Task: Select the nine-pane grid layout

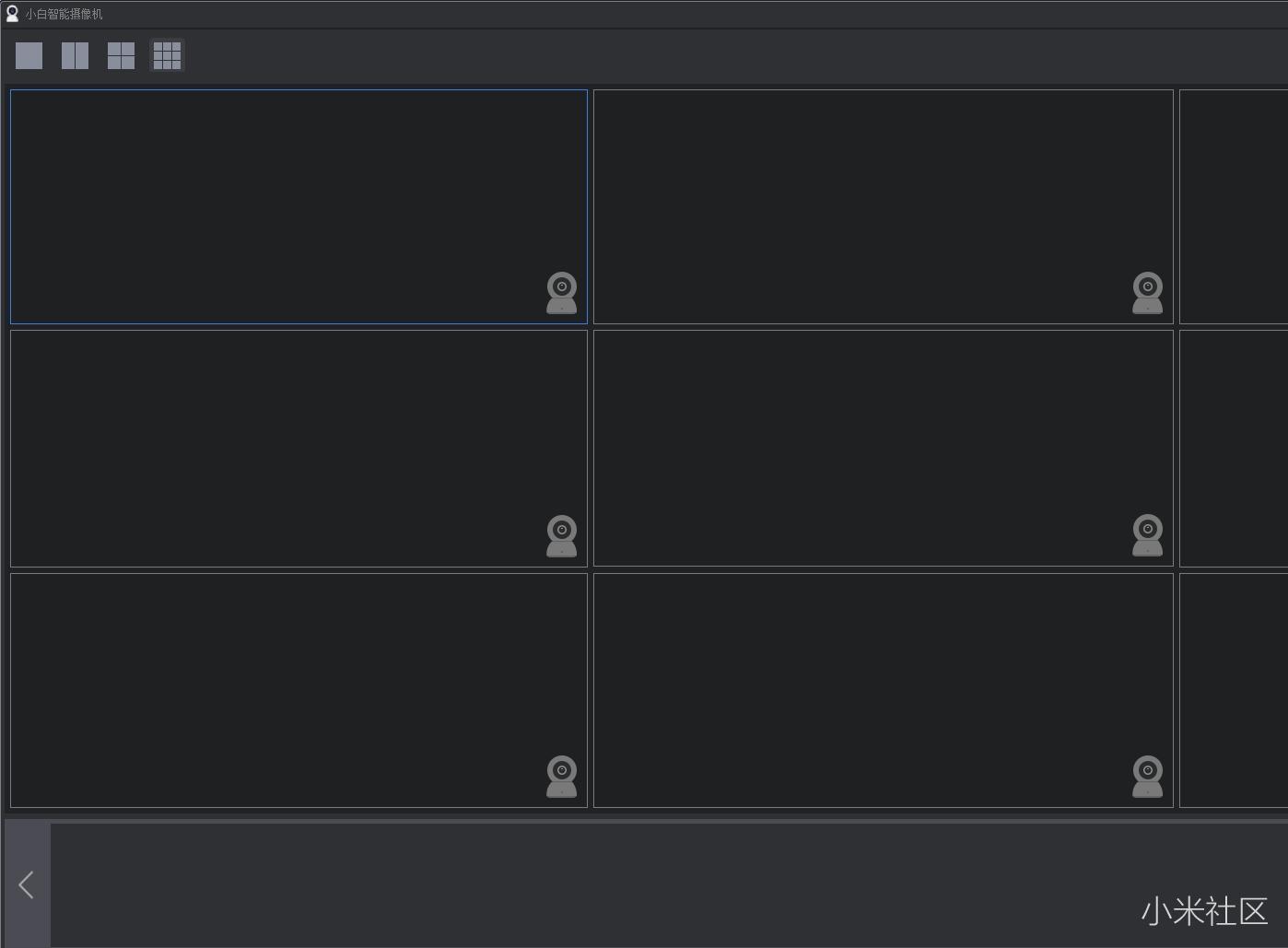Action: [x=167, y=55]
